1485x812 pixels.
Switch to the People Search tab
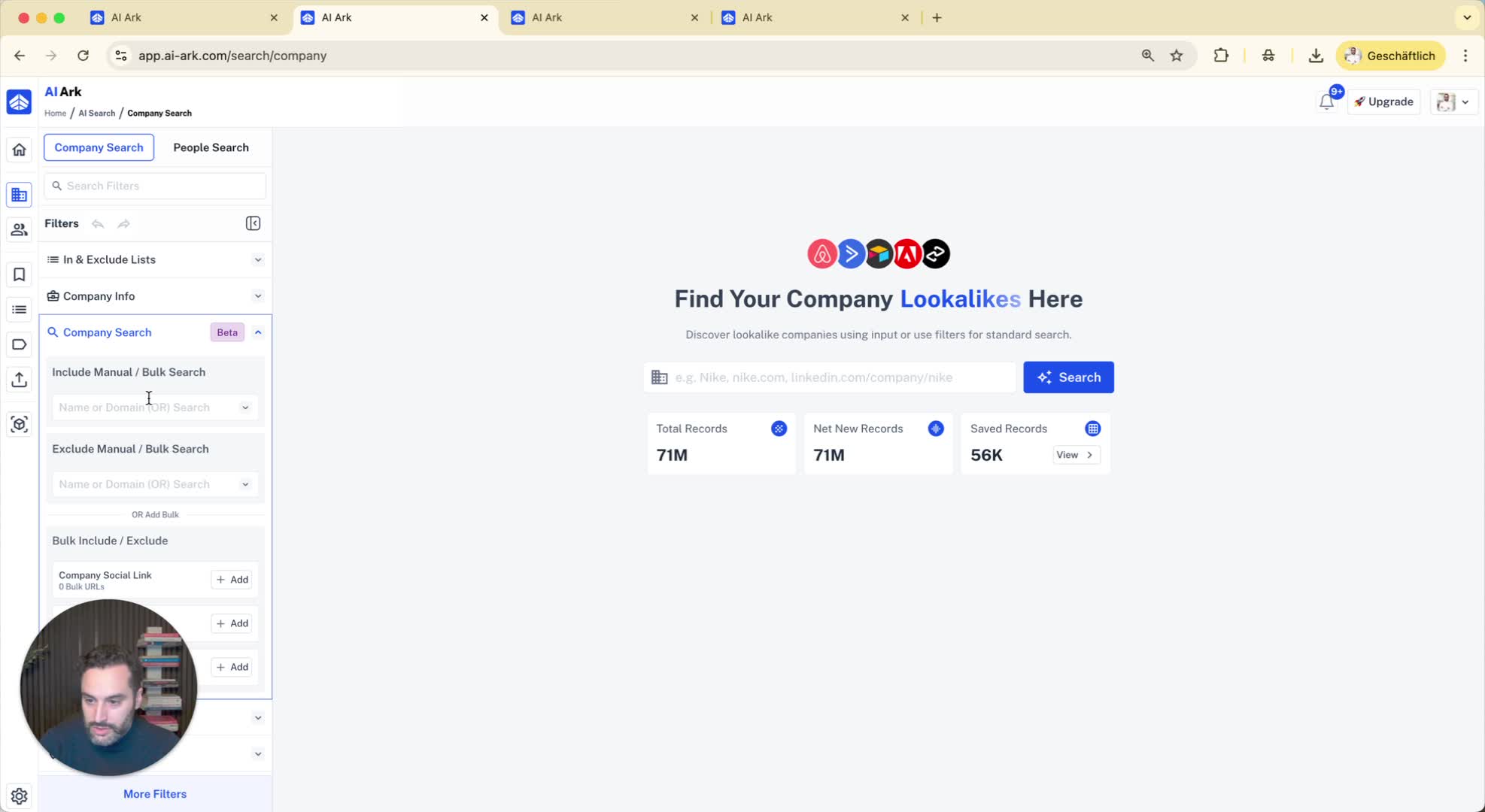(211, 147)
